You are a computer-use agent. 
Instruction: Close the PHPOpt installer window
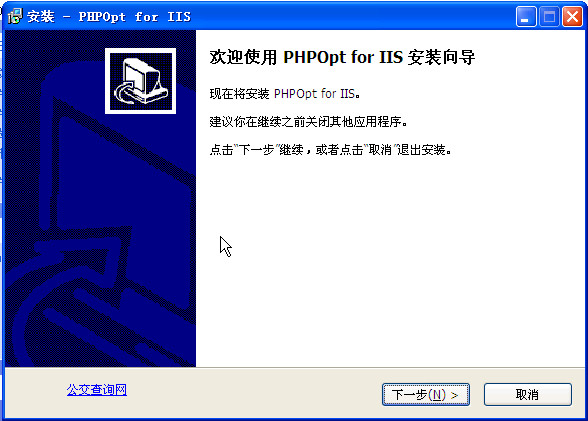tap(572, 16)
